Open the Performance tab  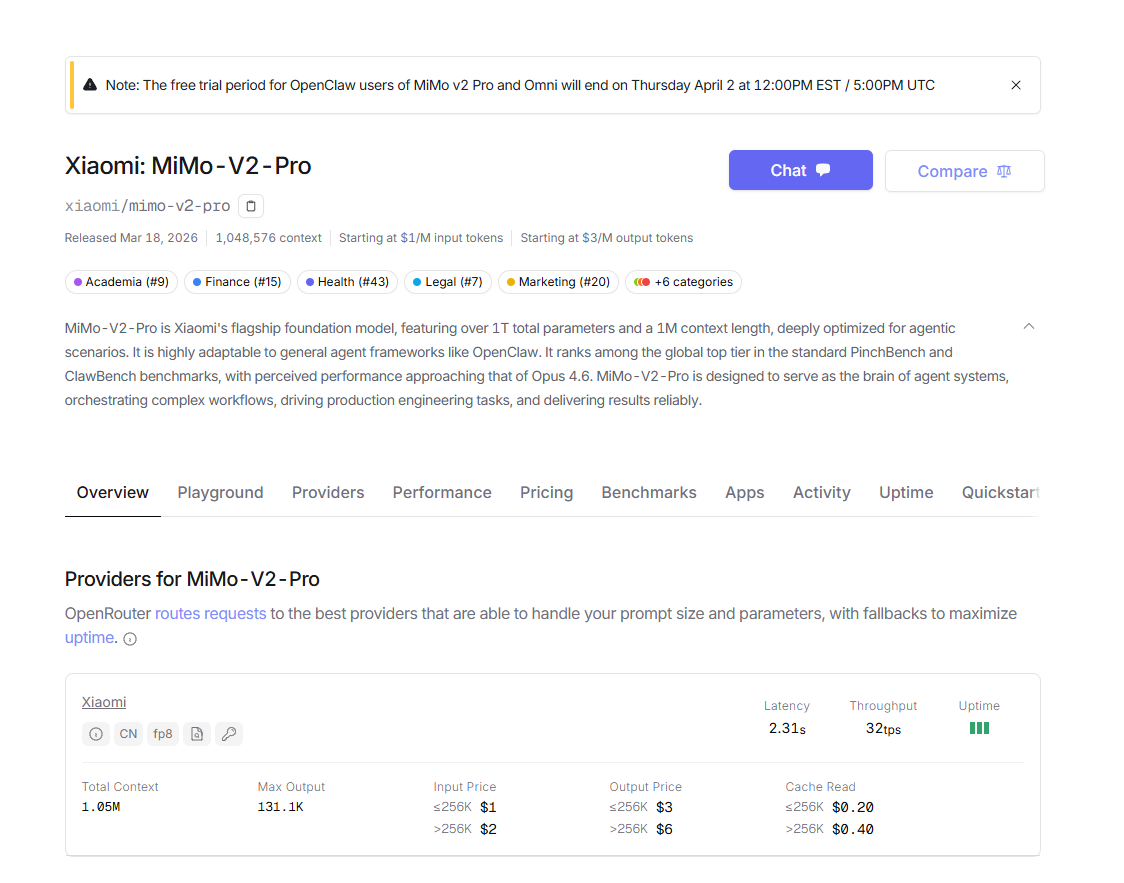pos(442,492)
